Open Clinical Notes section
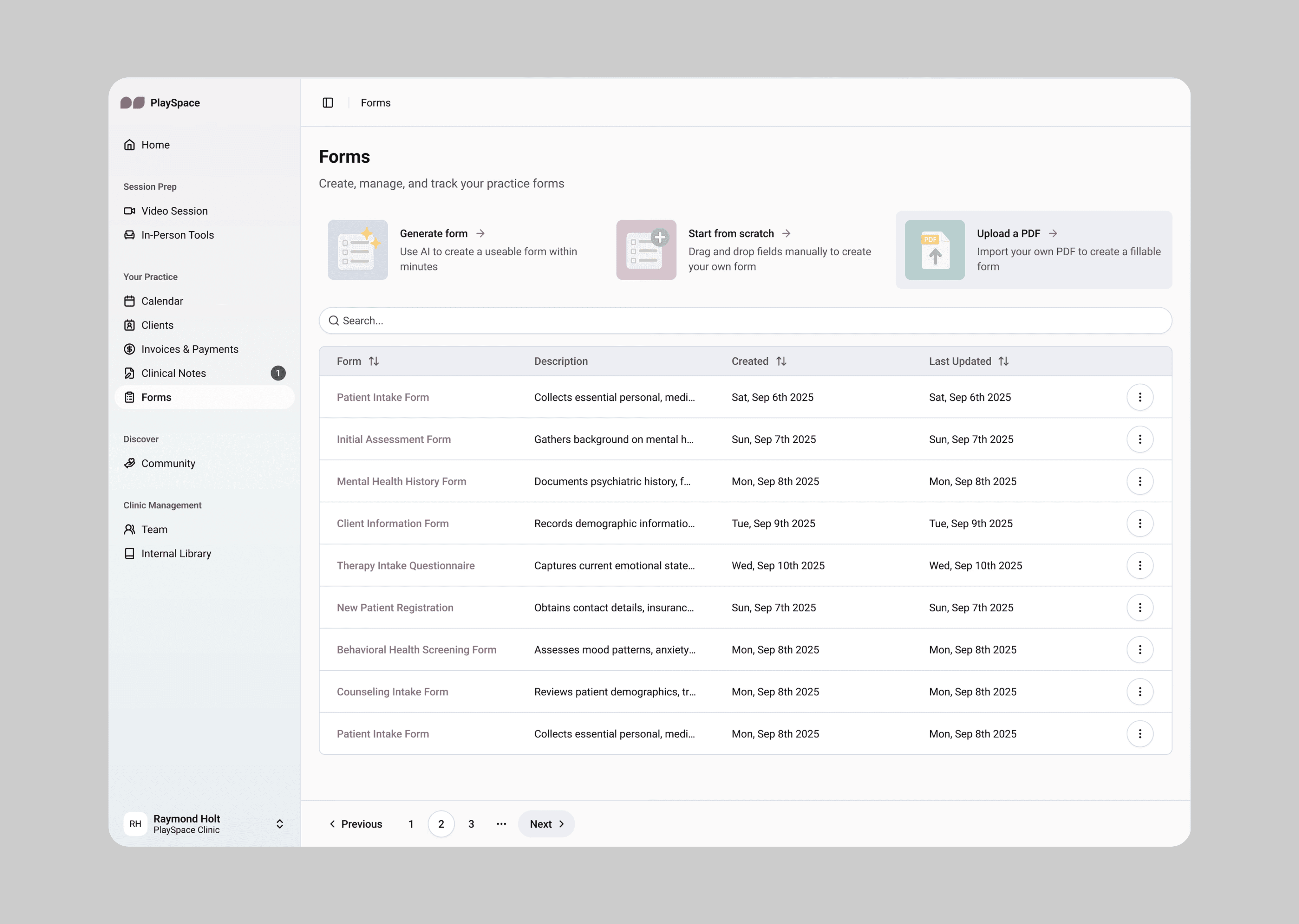This screenshot has height=924, width=1299. (x=173, y=373)
